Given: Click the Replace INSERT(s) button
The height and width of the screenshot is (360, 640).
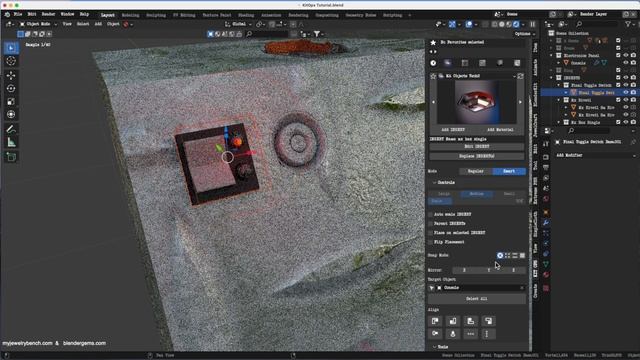Looking at the screenshot, I should [x=477, y=156].
